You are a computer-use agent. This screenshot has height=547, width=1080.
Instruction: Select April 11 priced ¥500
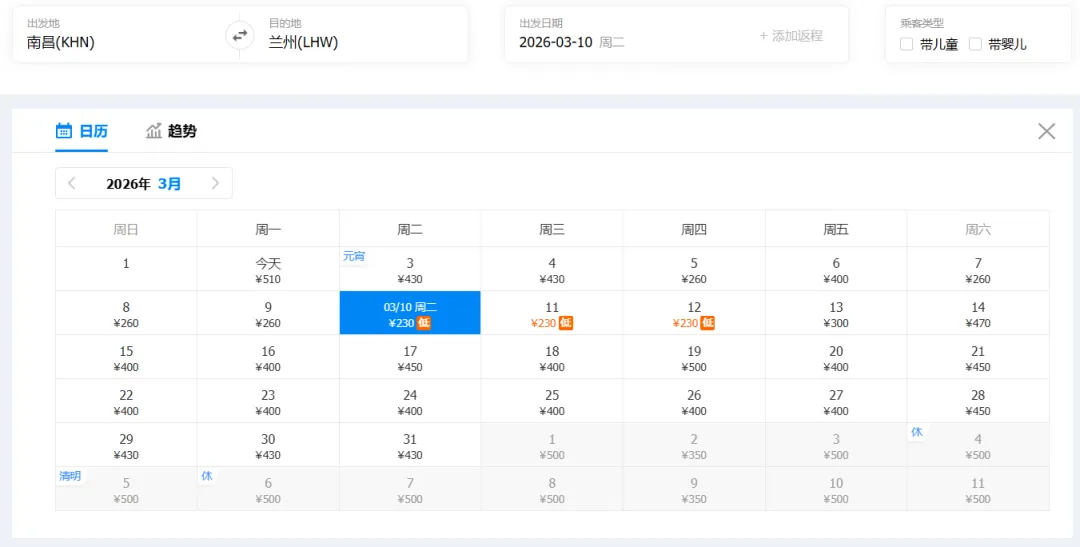978,489
